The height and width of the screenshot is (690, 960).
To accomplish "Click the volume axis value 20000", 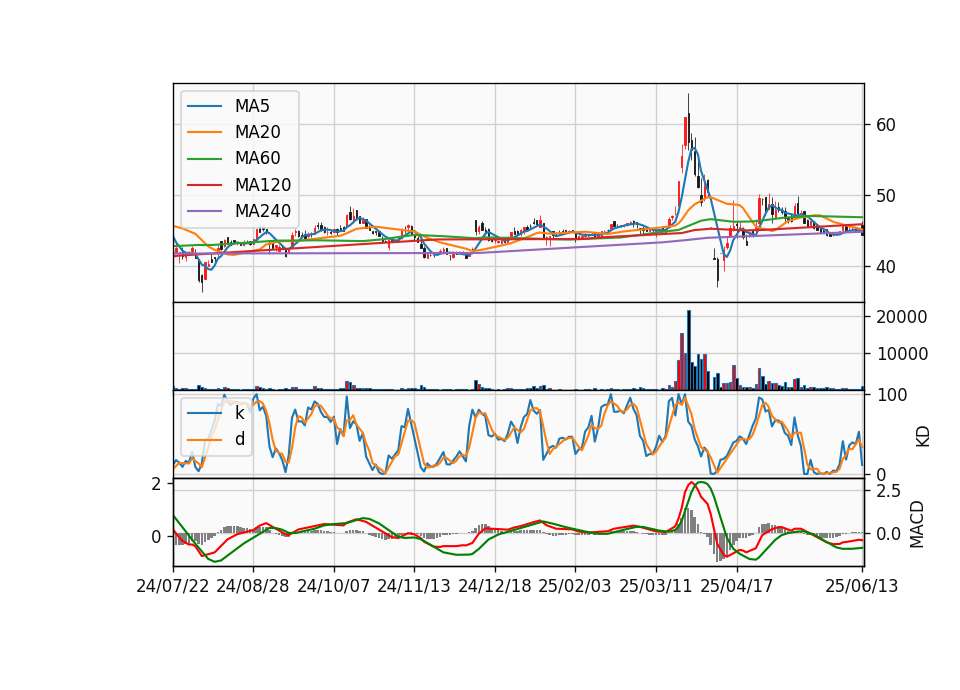I will coord(902,317).
